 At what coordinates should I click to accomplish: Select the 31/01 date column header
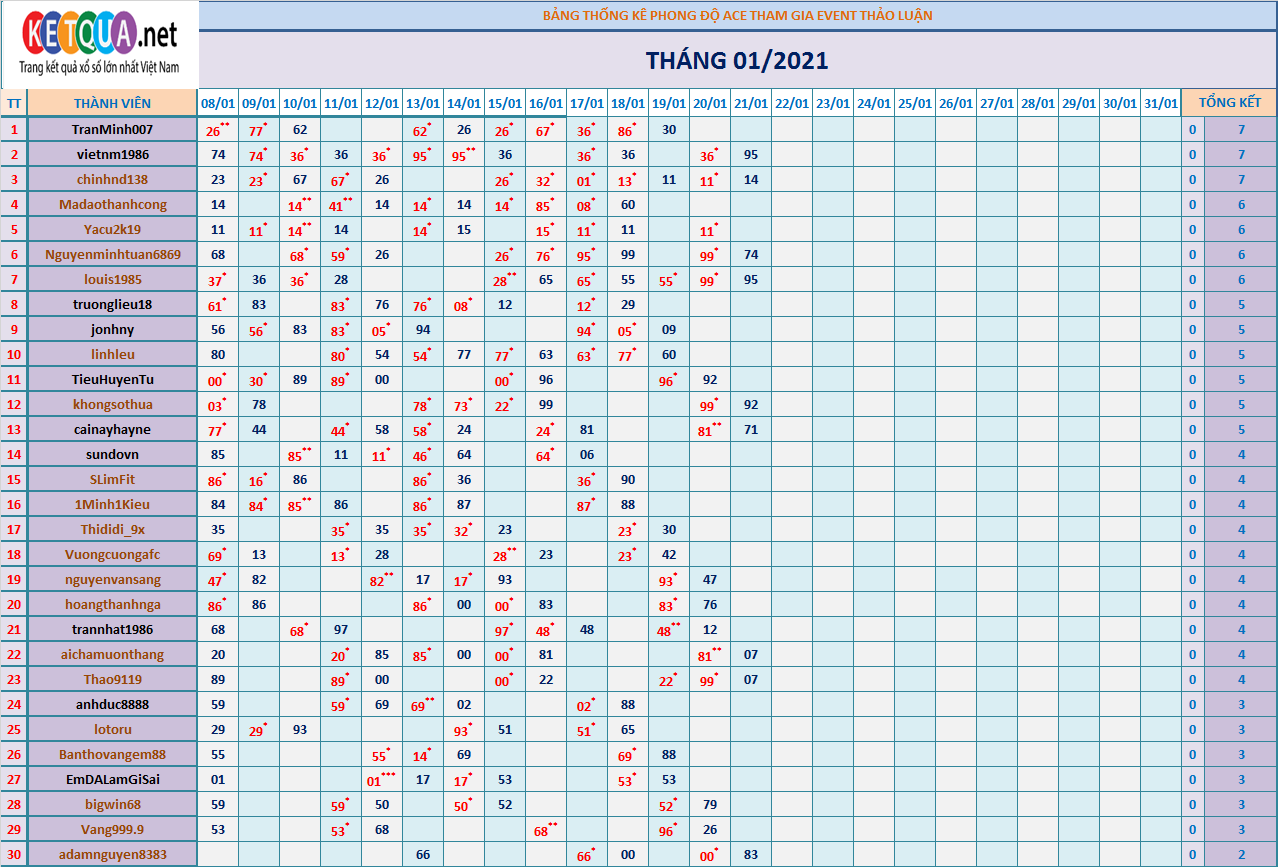[x=1160, y=103]
